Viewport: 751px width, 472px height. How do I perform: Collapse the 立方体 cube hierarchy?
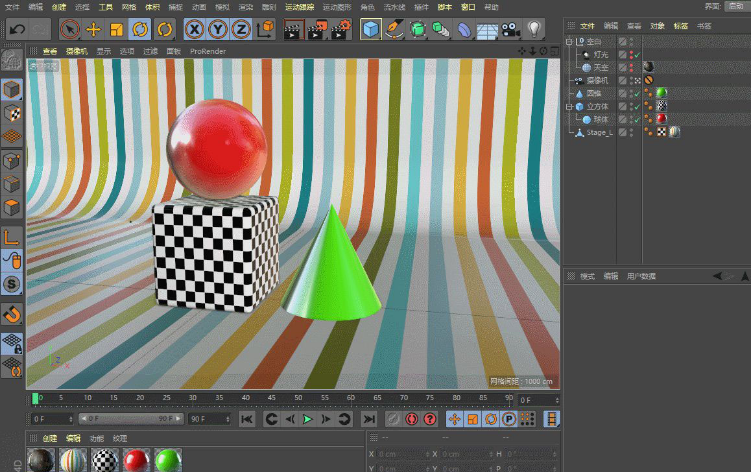coord(569,106)
